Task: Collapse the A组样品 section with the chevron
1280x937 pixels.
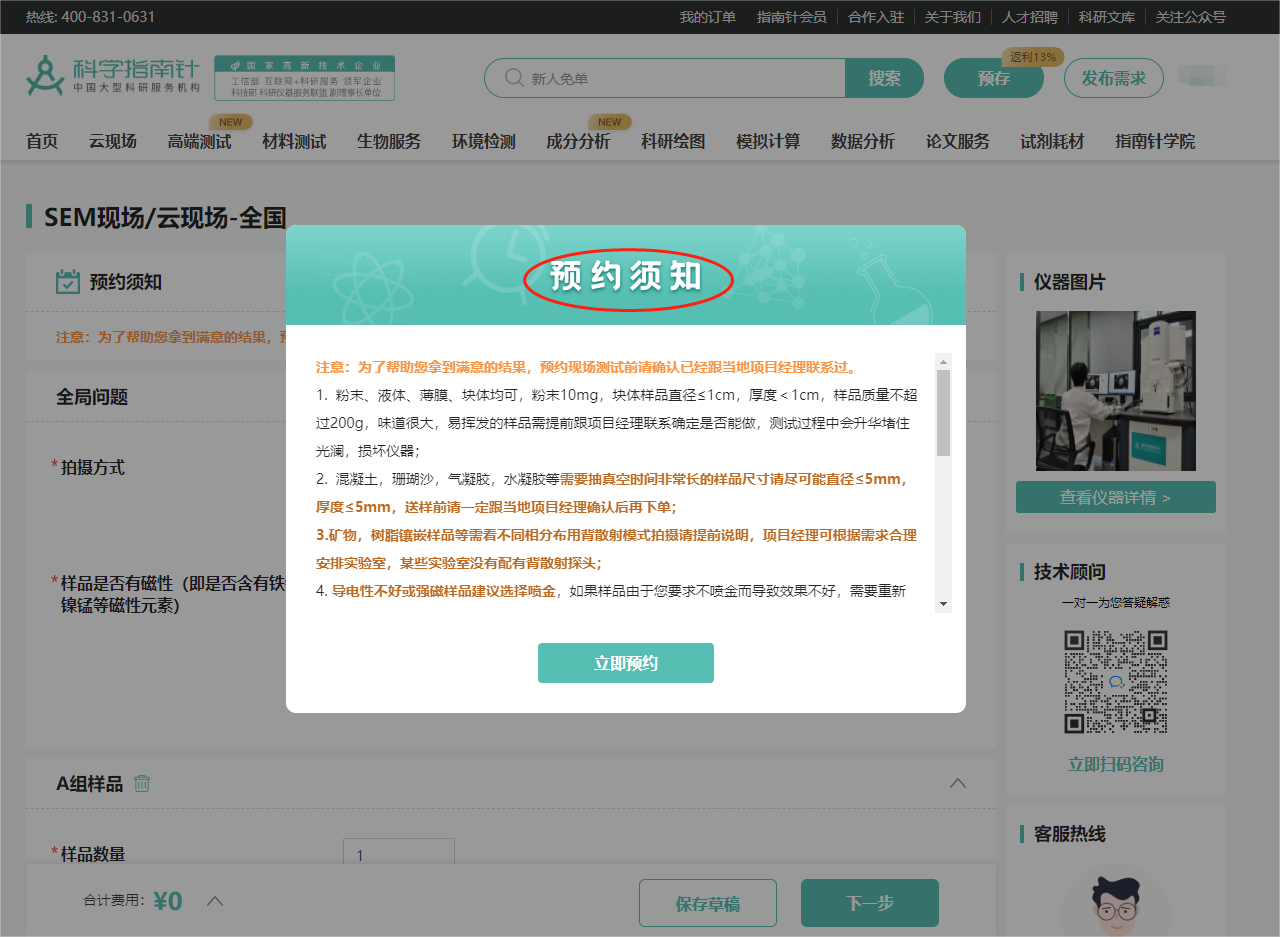Action: tap(958, 784)
